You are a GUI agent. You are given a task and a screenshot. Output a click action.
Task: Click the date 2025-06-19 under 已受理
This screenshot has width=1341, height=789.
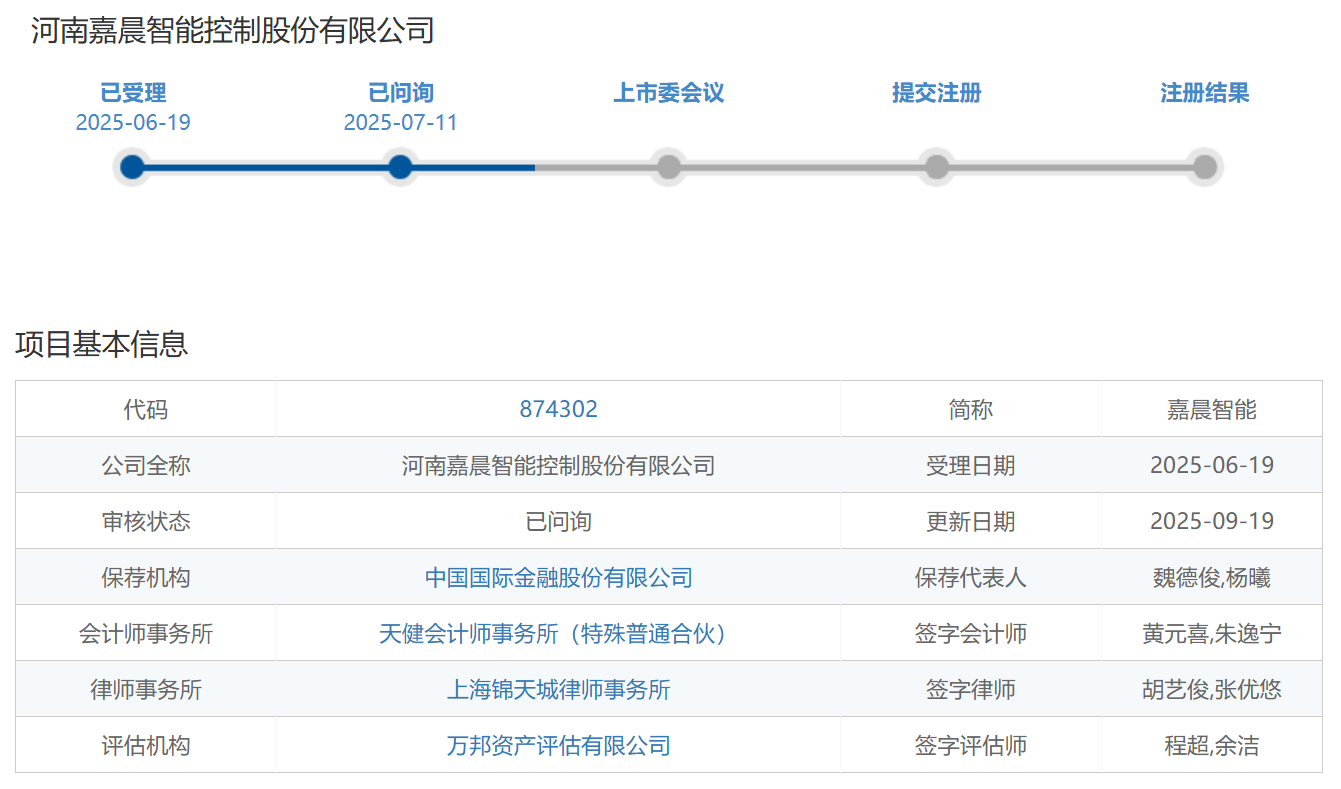133,123
